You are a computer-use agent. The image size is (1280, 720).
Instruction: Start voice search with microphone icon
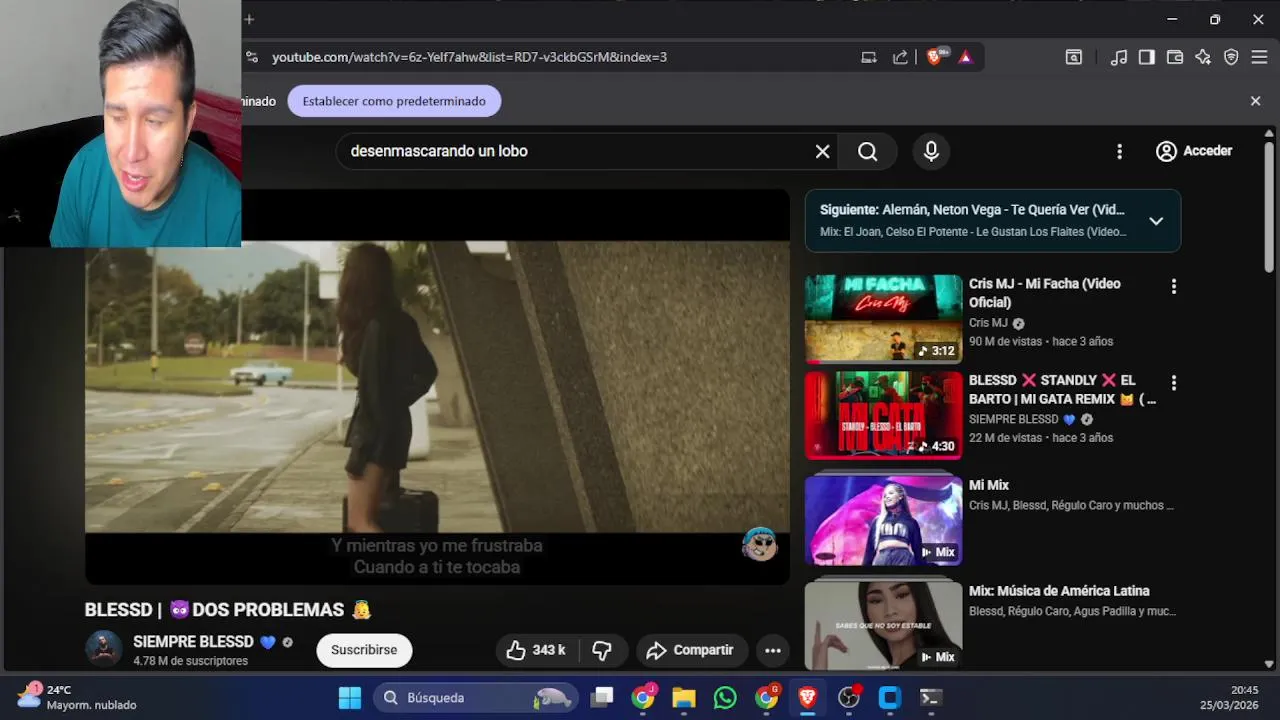click(931, 151)
